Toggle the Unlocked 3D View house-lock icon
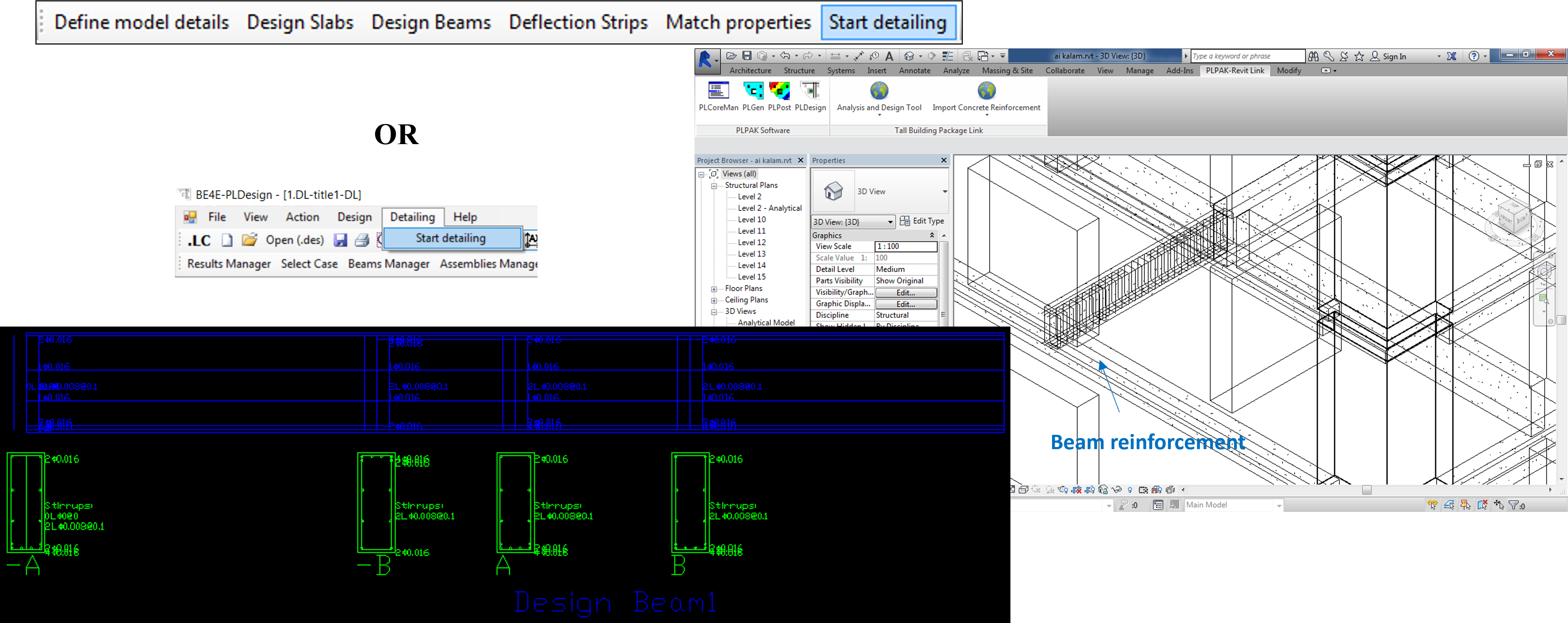 click(x=1103, y=490)
